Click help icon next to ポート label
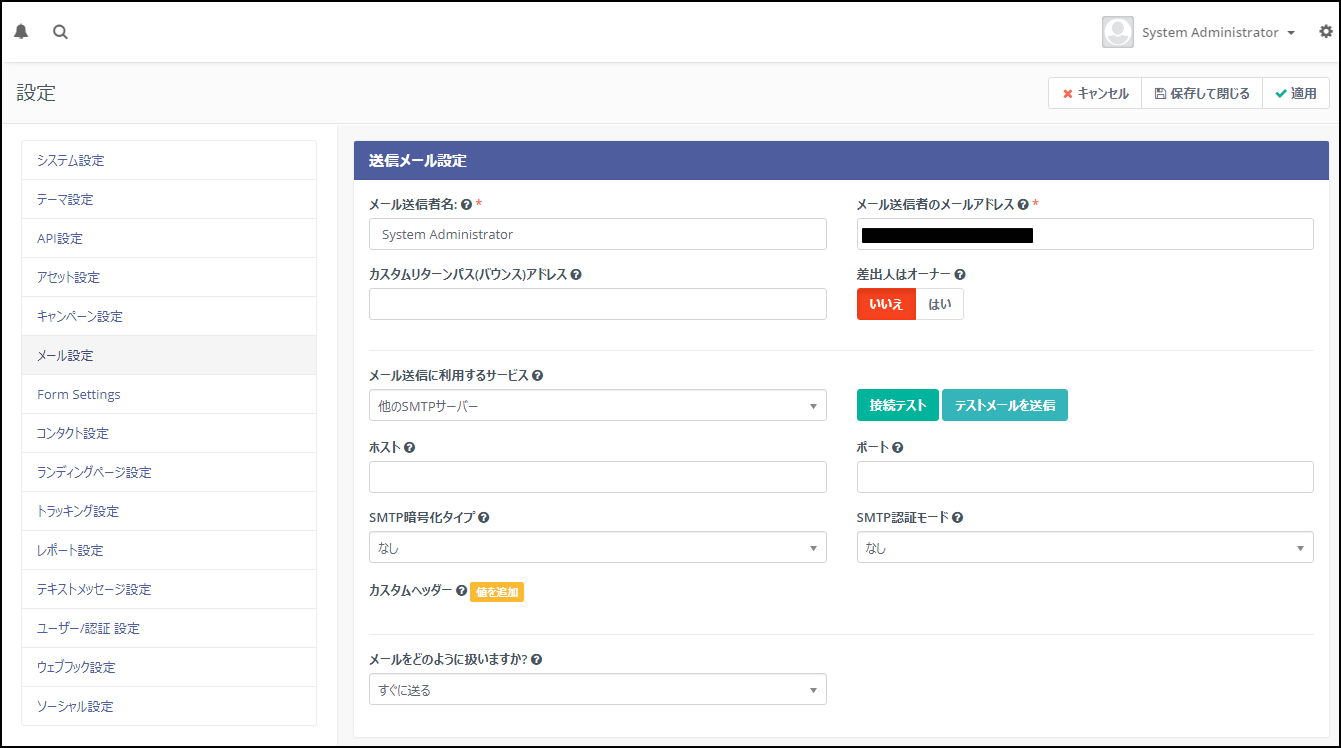This screenshot has height=748, width=1341. click(898, 448)
